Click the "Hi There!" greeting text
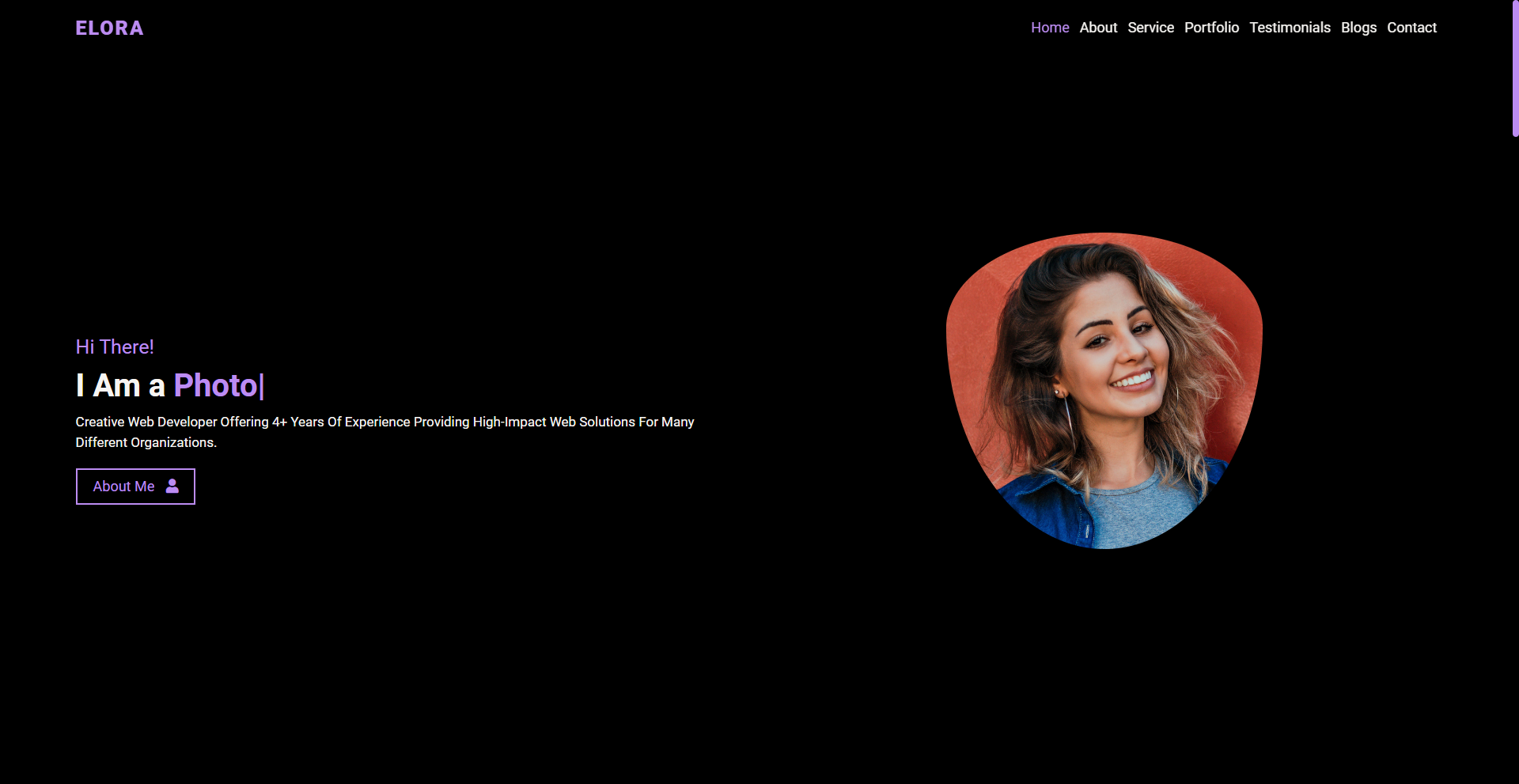 click(x=115, y=347)
